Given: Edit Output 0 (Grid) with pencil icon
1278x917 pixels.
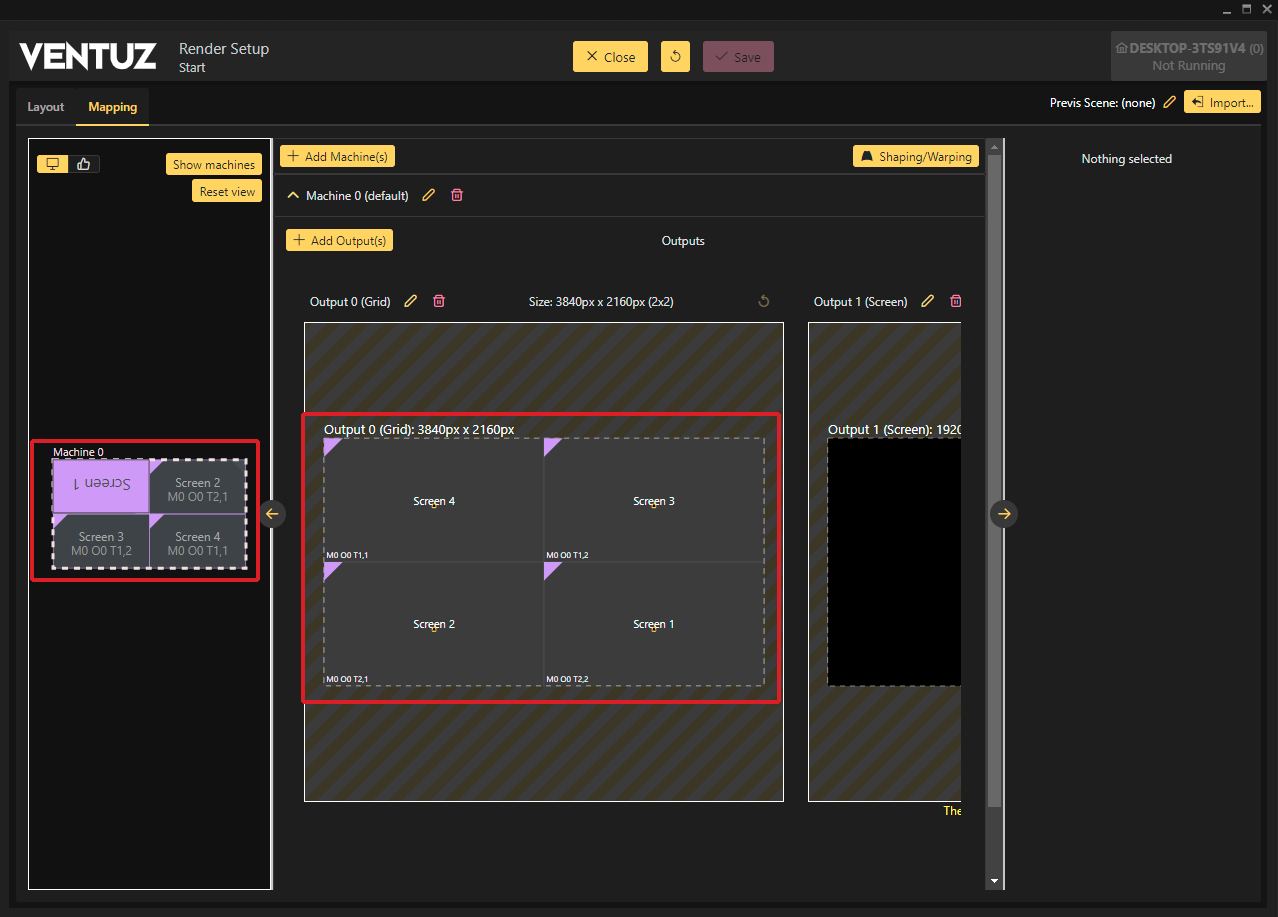Looking at the screenshot, I should 410,301.
